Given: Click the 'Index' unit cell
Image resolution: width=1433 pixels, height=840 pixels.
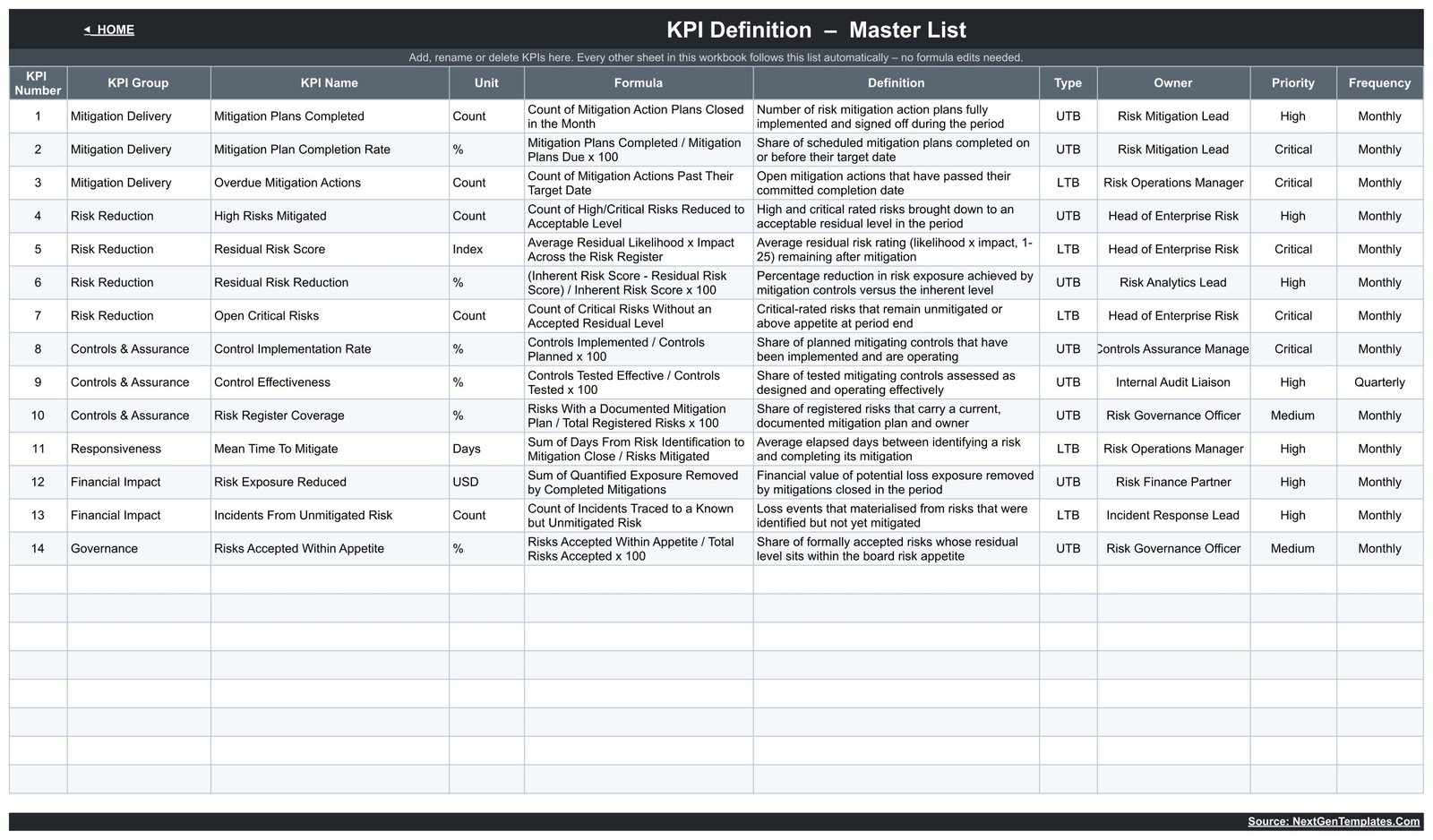Looking at the screenshot, I should pyautogui.click(x=486, y=249).
